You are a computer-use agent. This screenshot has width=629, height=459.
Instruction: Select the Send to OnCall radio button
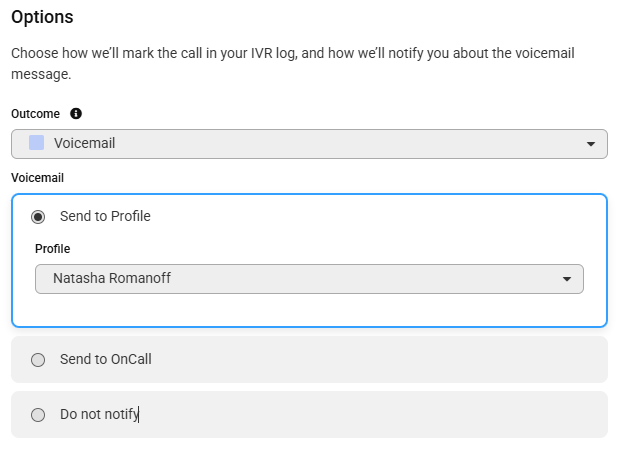(x=38, y=360)
